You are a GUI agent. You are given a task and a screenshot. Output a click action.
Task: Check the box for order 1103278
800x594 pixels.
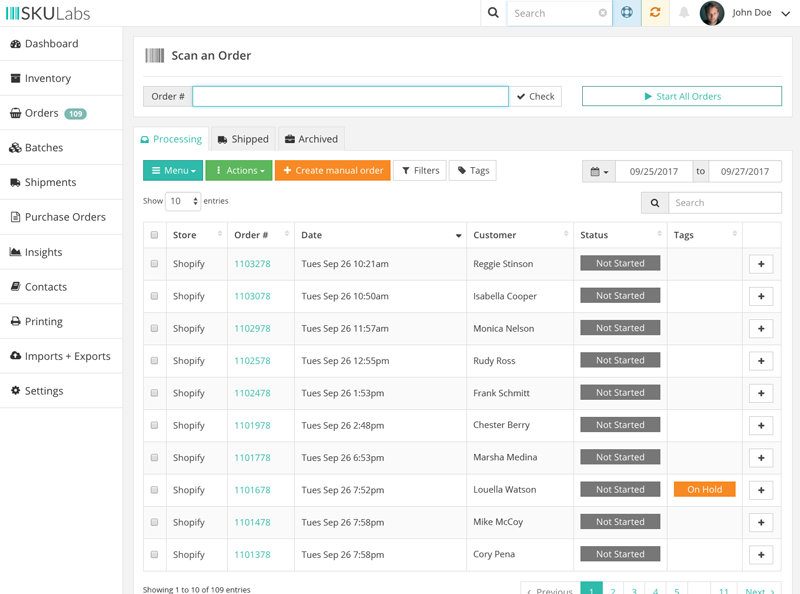click(x=155, y=264)
